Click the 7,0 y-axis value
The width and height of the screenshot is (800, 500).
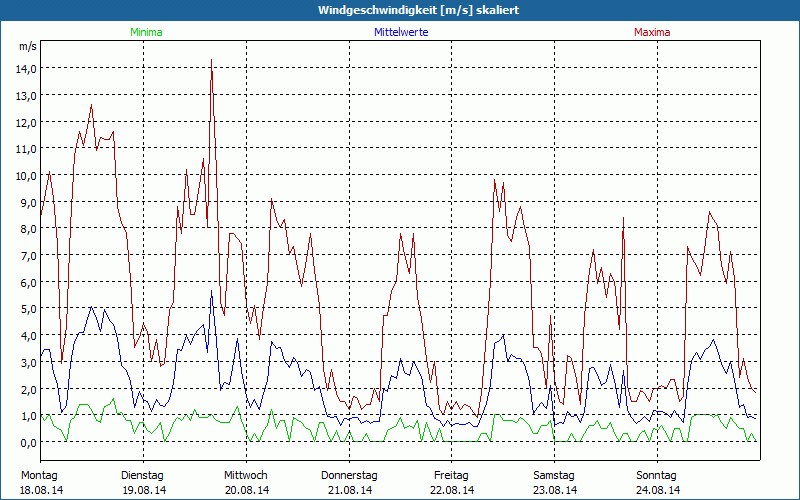click(29, 256)
